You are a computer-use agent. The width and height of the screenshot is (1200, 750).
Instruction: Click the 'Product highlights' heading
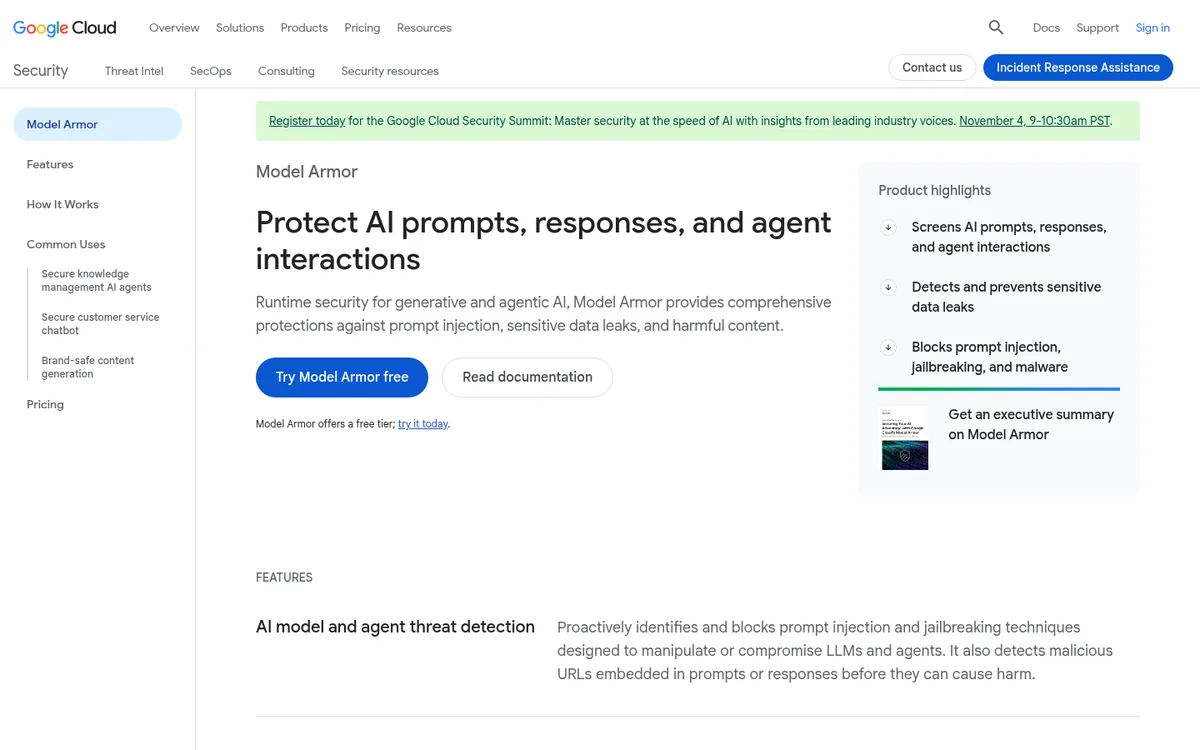pyautogui.click(x=935, y=190)
